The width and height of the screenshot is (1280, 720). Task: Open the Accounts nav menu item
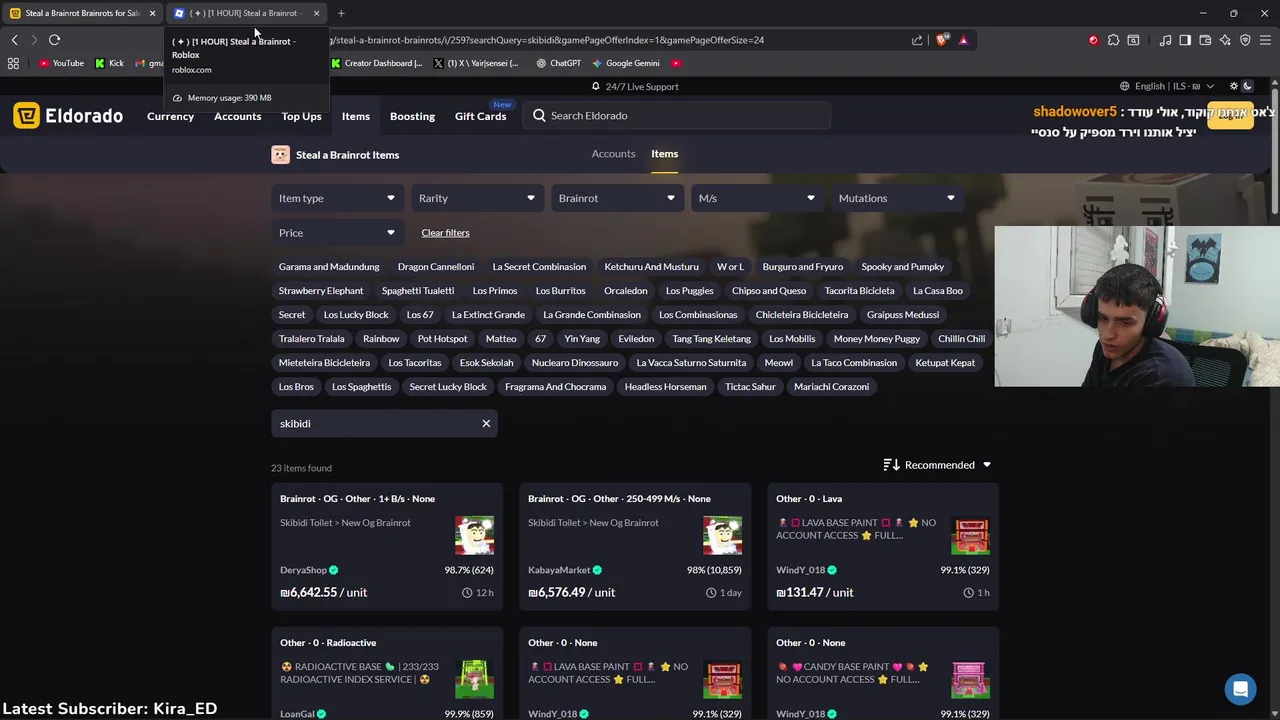coord(237,116)
